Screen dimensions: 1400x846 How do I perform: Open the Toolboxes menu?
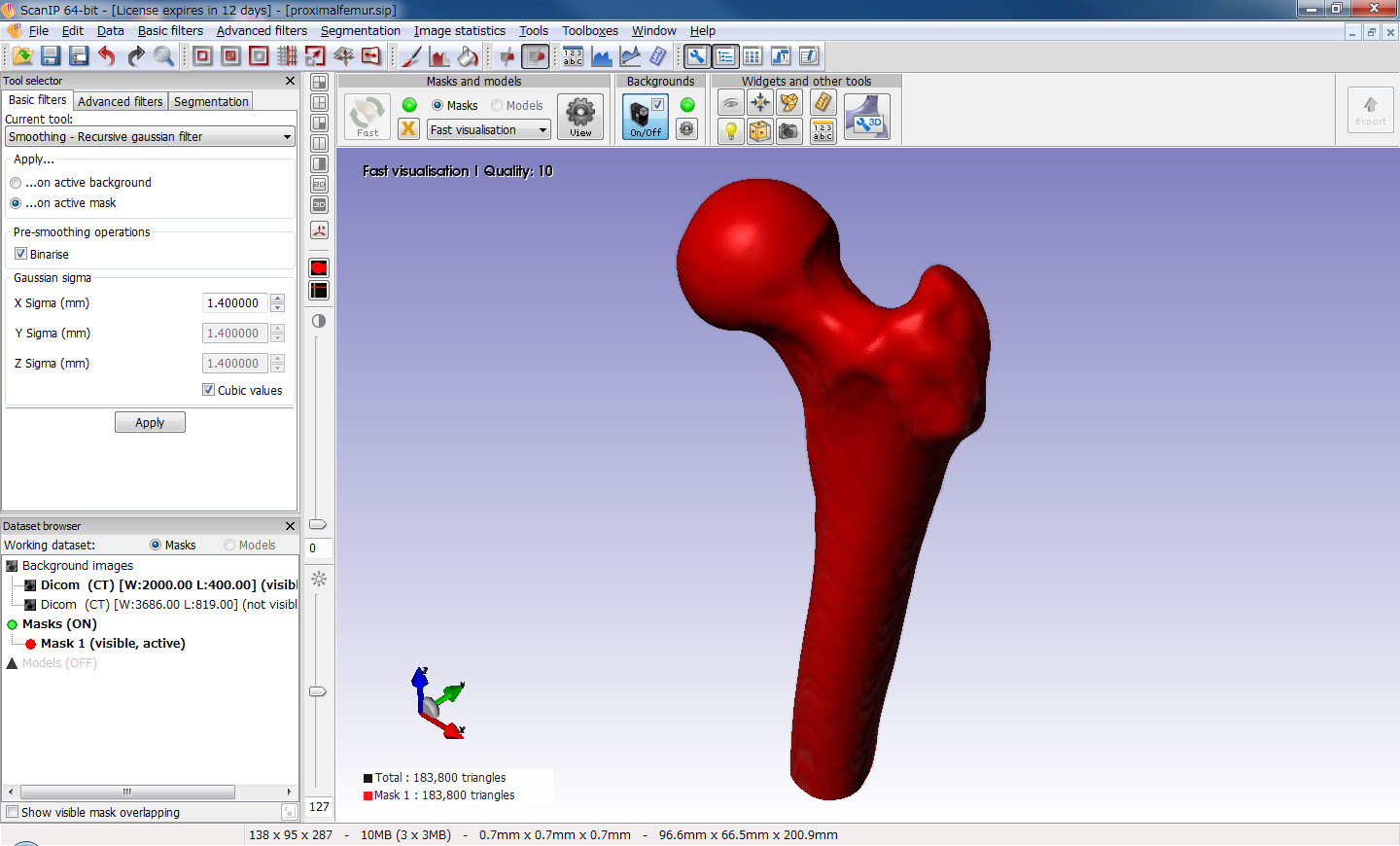(590, 31)
